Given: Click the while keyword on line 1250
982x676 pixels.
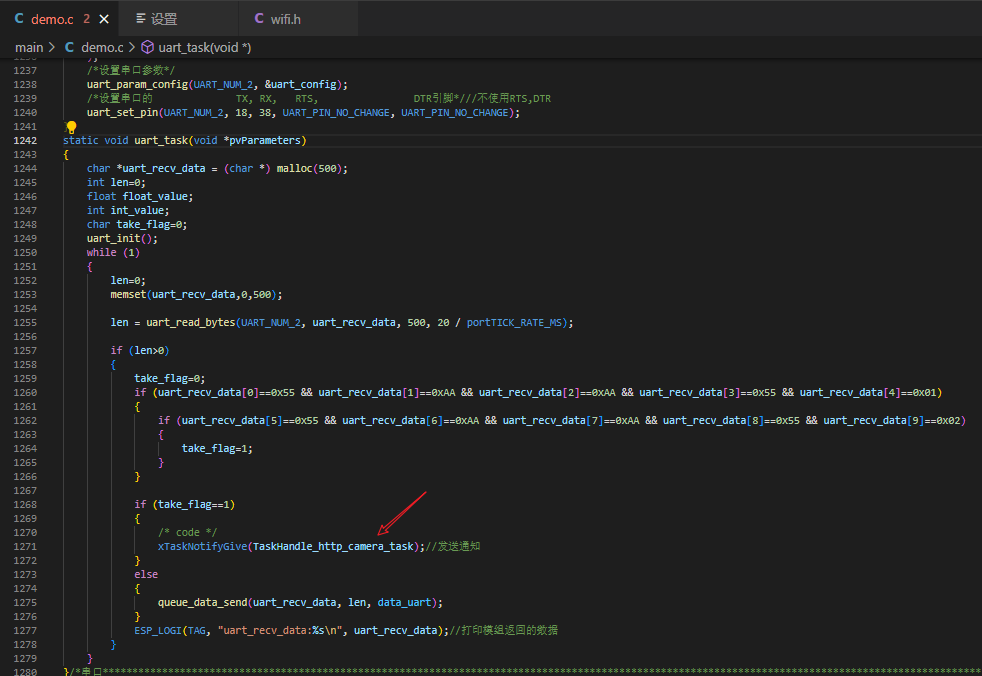Looking at the screenshot, I should pyautogui.click(x=101, y=252).
